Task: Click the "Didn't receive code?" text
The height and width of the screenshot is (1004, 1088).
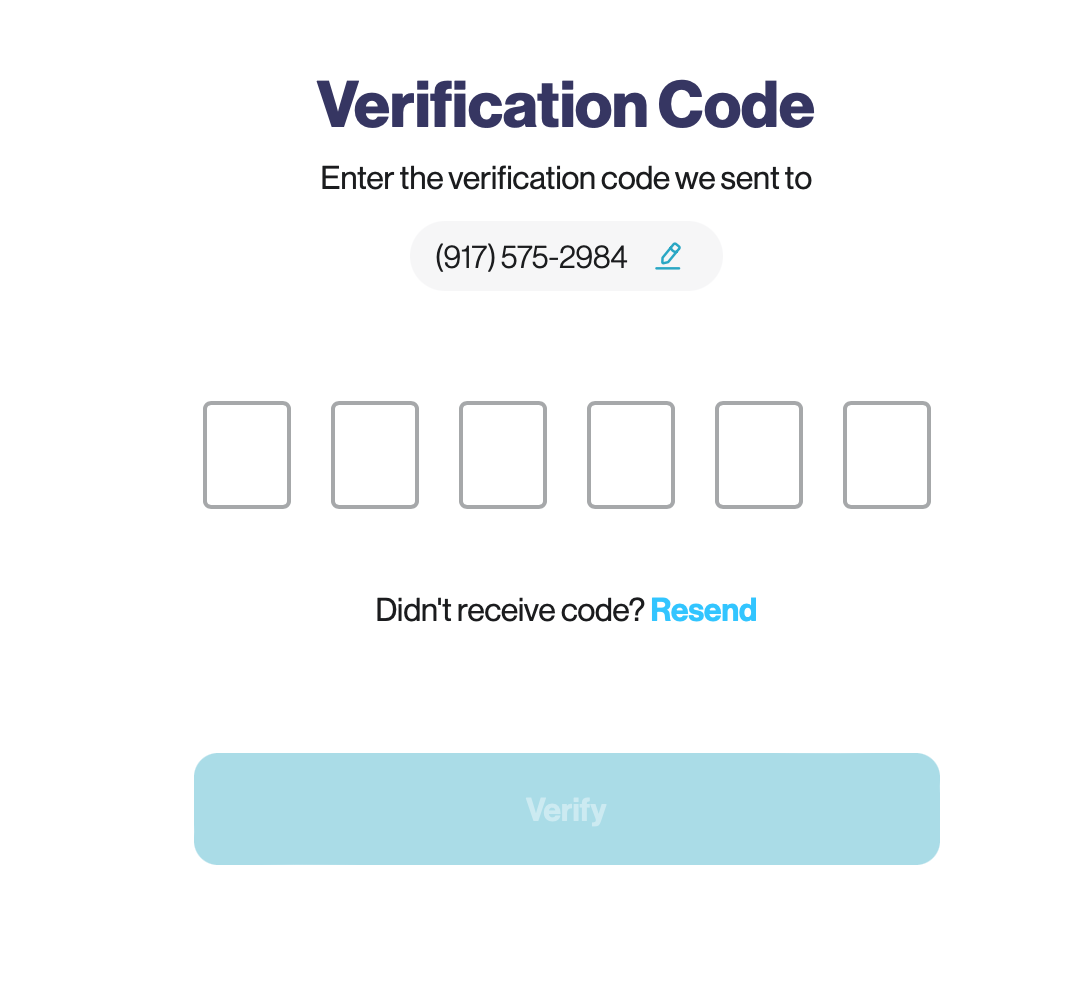Action: 511,611
